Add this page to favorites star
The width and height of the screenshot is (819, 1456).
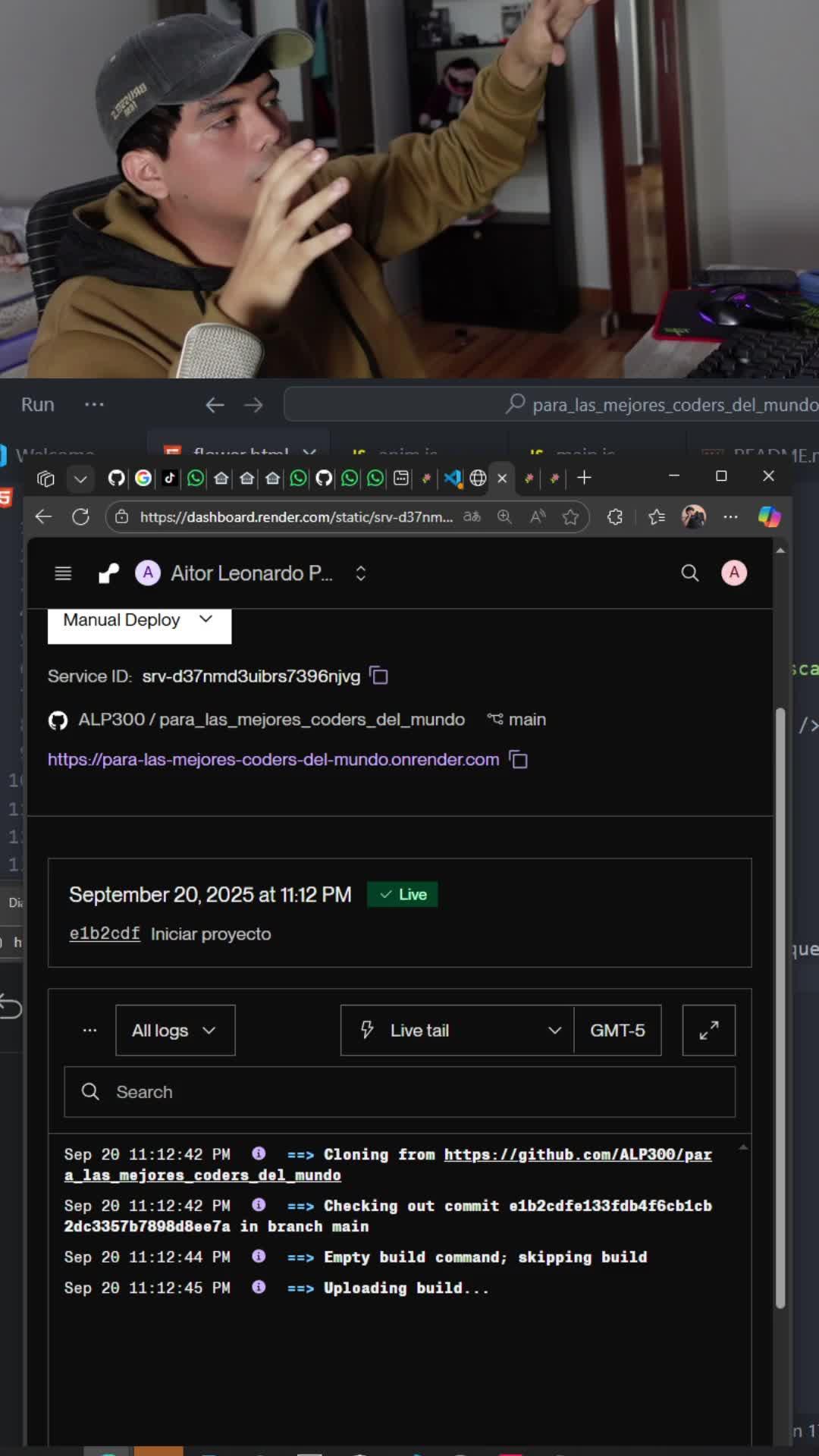[571, 517]
